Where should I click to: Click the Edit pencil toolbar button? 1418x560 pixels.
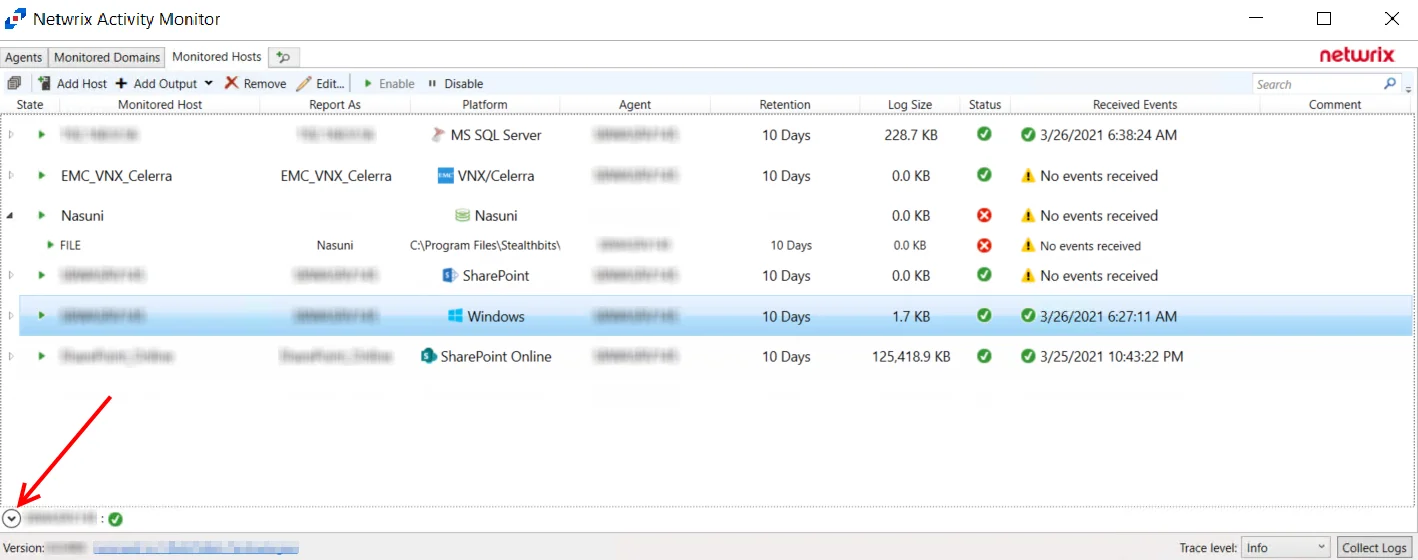(320, 84)
